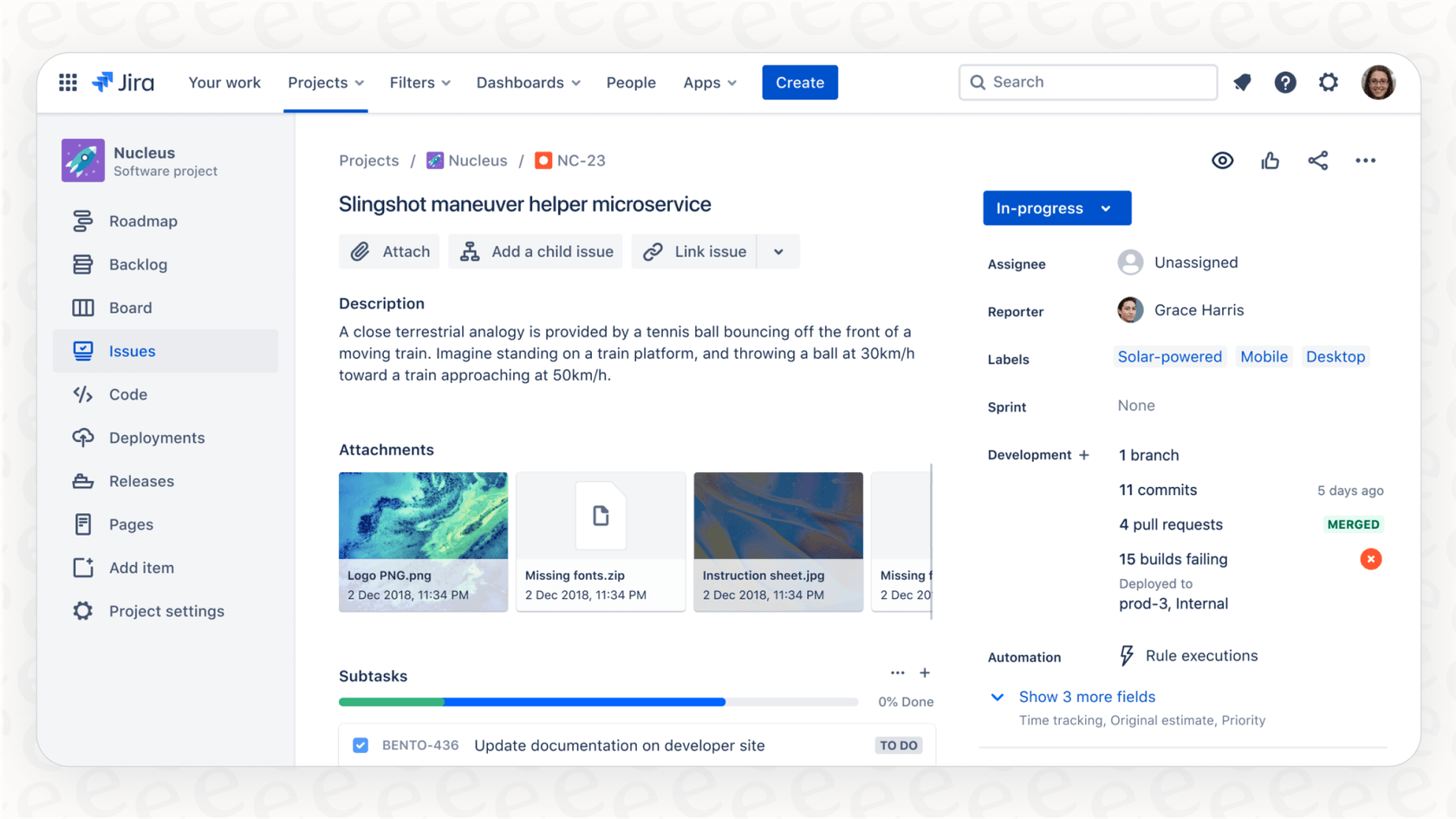Open the Jira app switcher grid

pyautogui.click(x=68, y=82)
